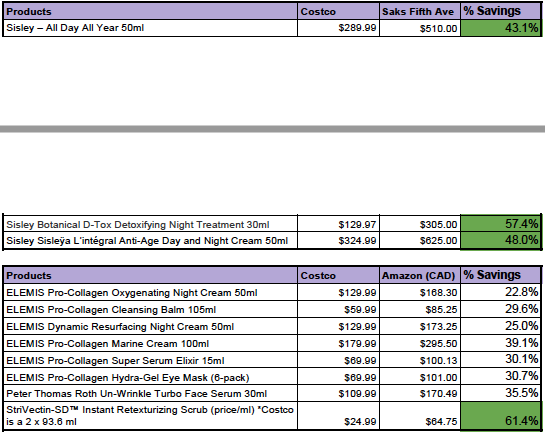Click the $100.13 Amazon price
Image resolution: width=545 pixels, height=433 pixels.
pos(420,360)
